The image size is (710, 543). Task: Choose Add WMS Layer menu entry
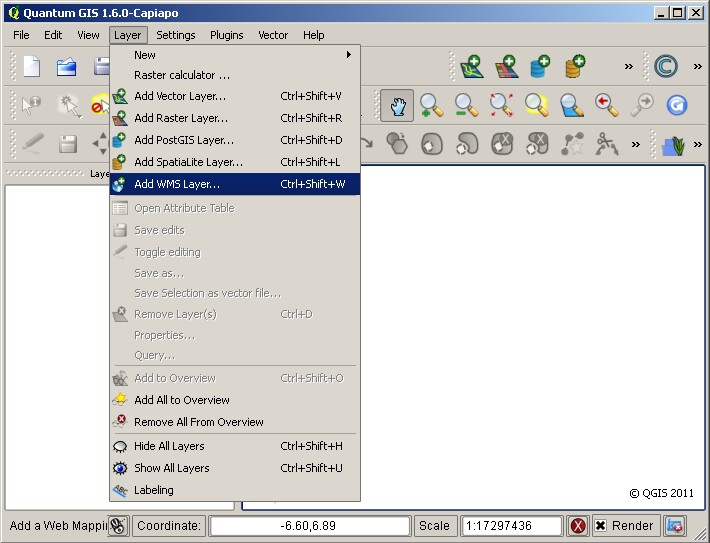click(235, 184)
